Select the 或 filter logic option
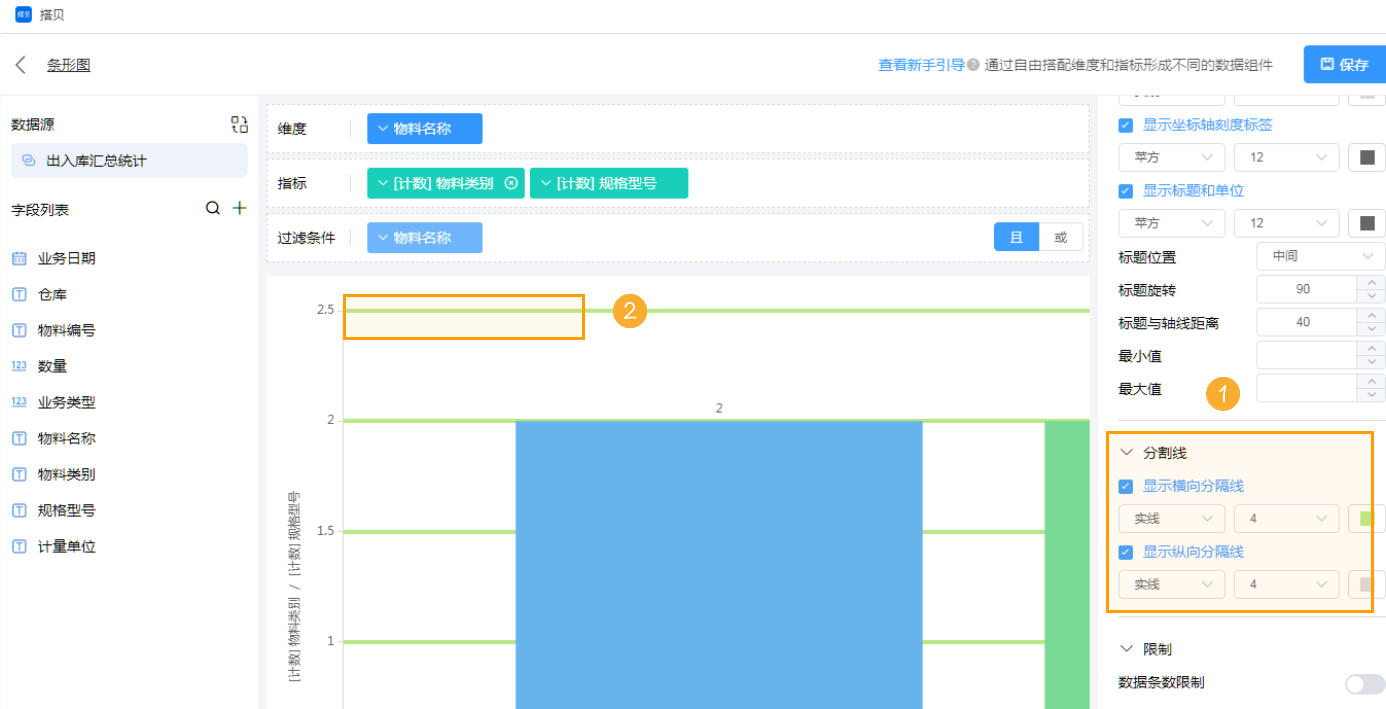Screen dimensions: 1386x709 tap(1061, 237)
